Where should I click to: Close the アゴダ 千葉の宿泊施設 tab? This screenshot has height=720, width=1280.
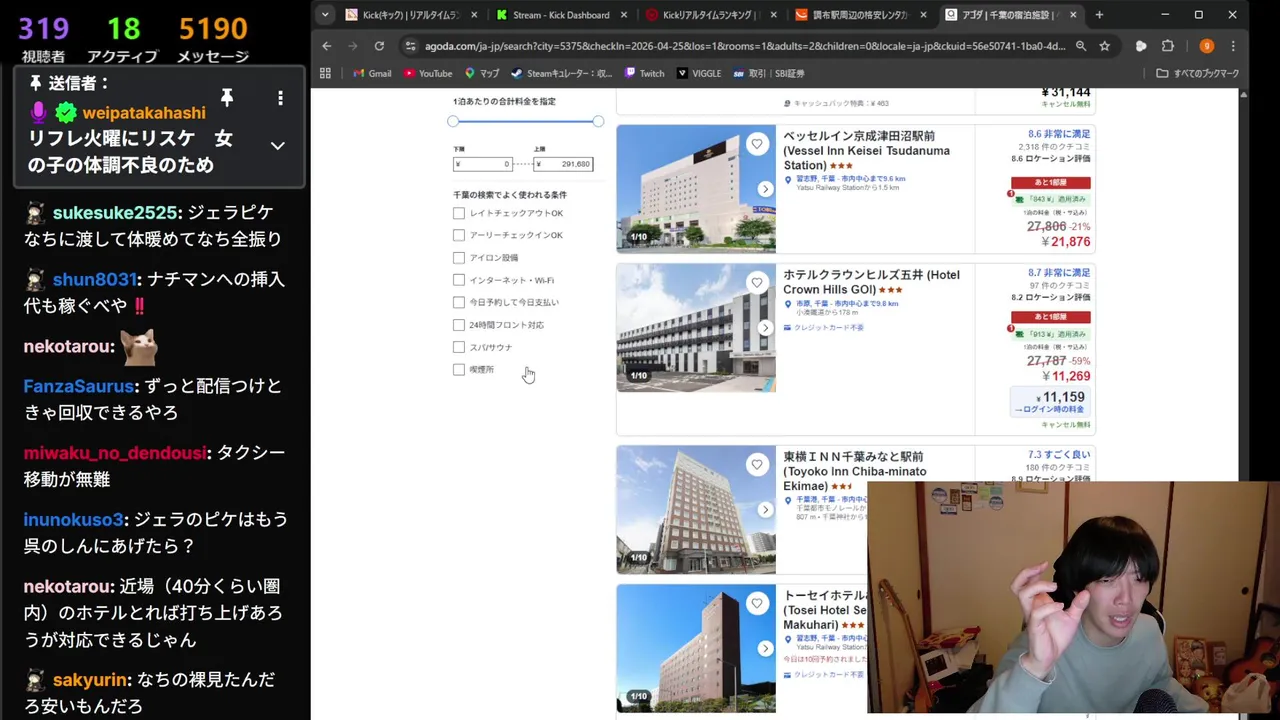pos(1074,15)
